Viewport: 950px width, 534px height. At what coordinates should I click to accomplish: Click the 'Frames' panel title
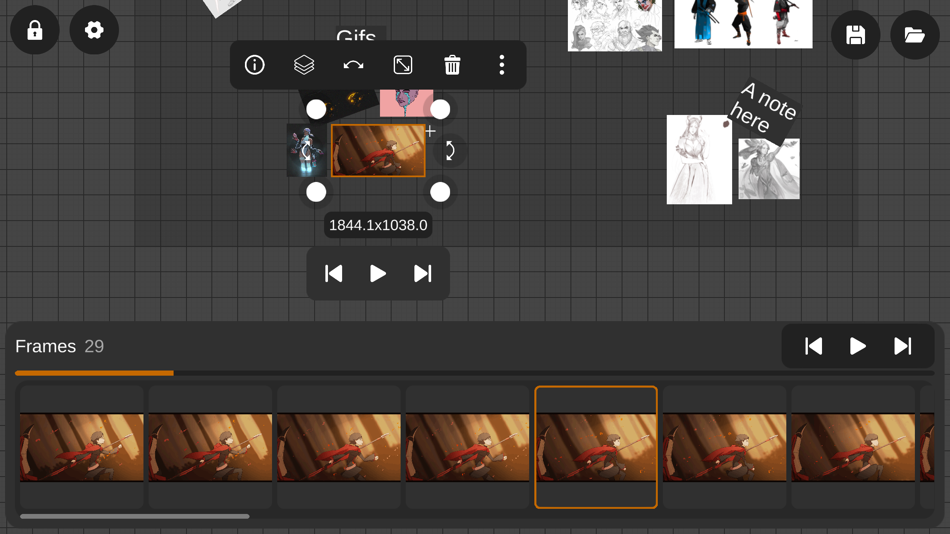pos(45,346)
